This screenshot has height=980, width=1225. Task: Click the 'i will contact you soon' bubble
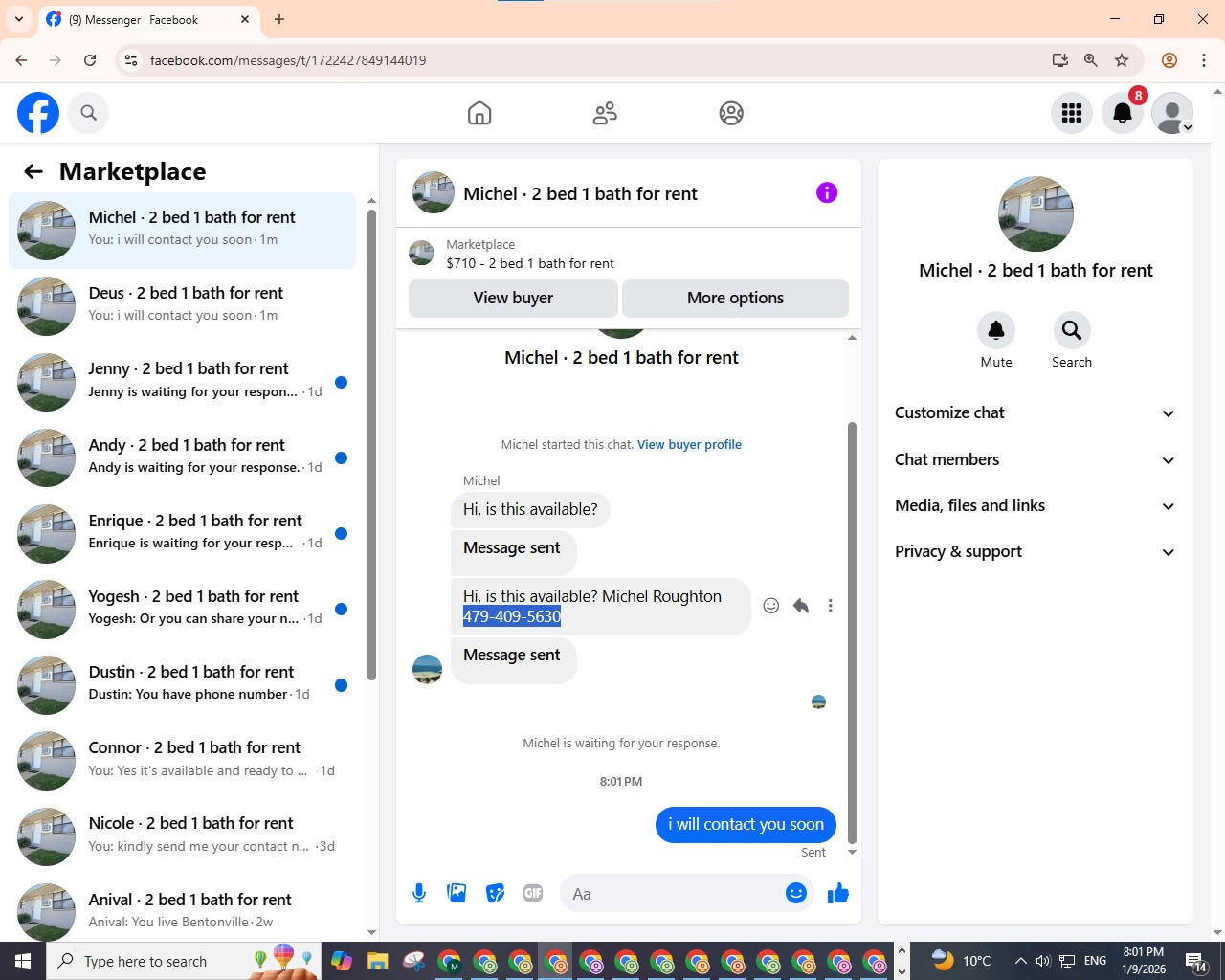[x=746, y=824]
